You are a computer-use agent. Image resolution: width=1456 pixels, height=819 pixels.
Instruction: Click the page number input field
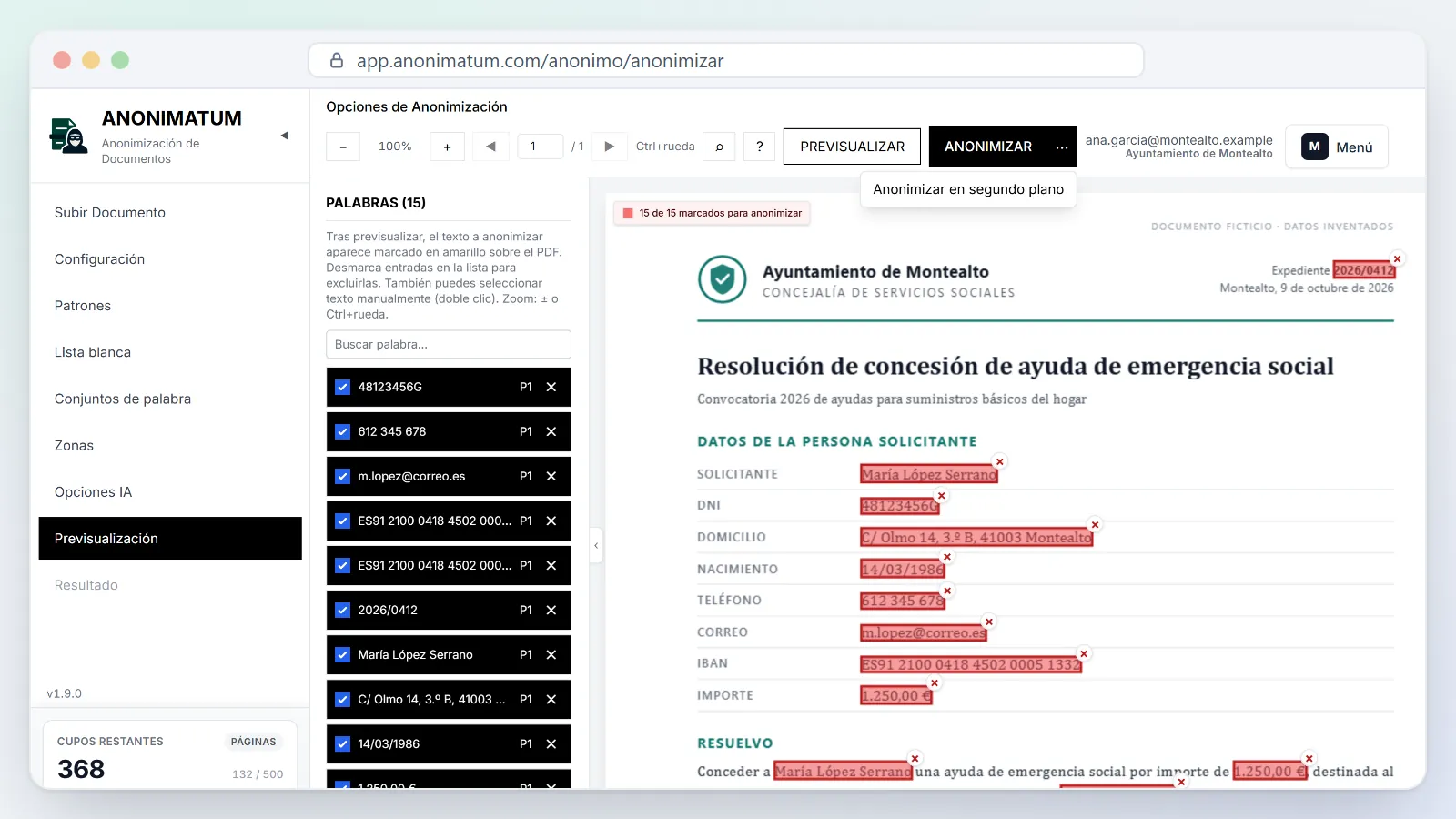(x=541, y=147)
